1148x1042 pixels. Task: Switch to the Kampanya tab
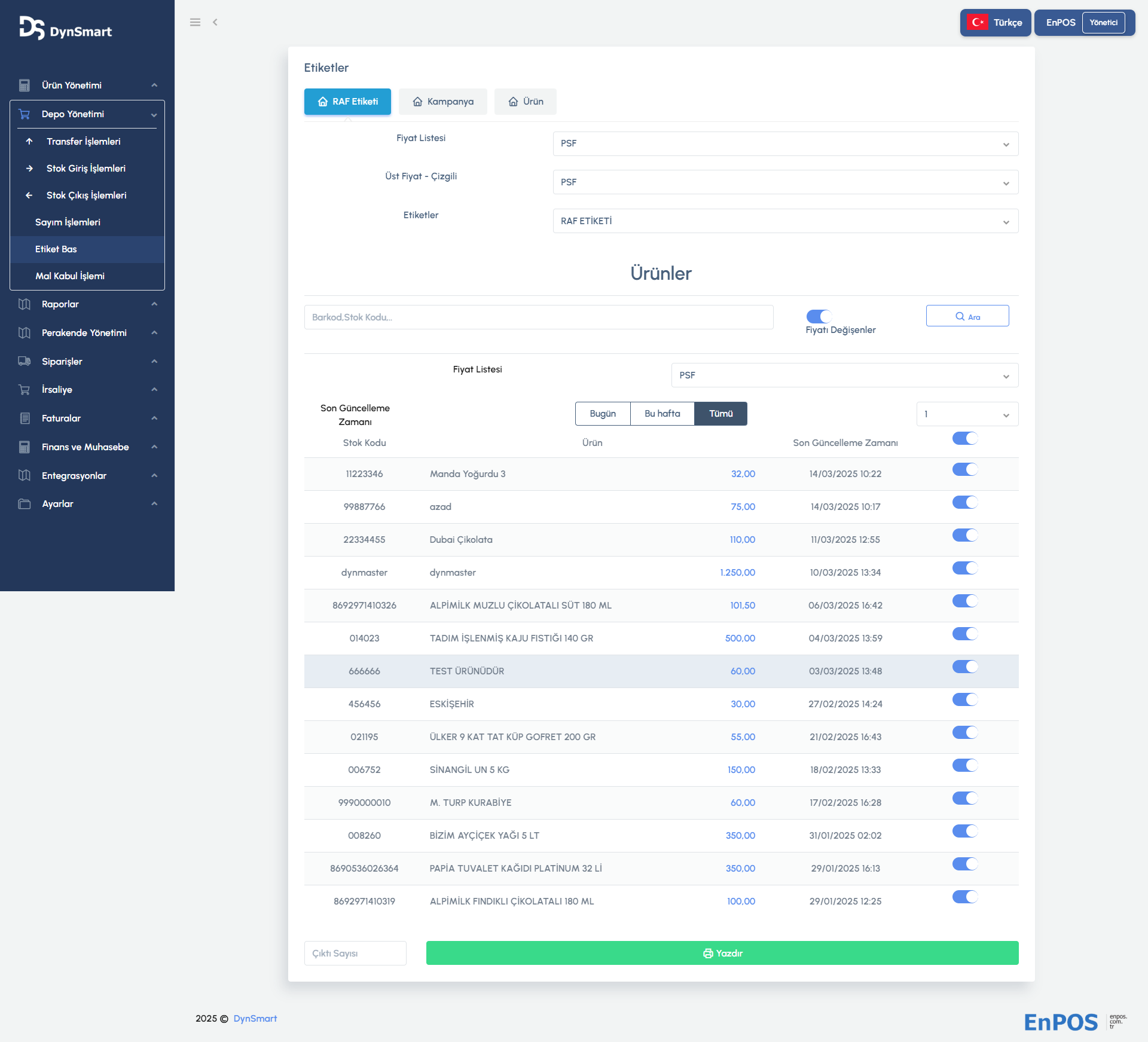(x=443, y=102)
